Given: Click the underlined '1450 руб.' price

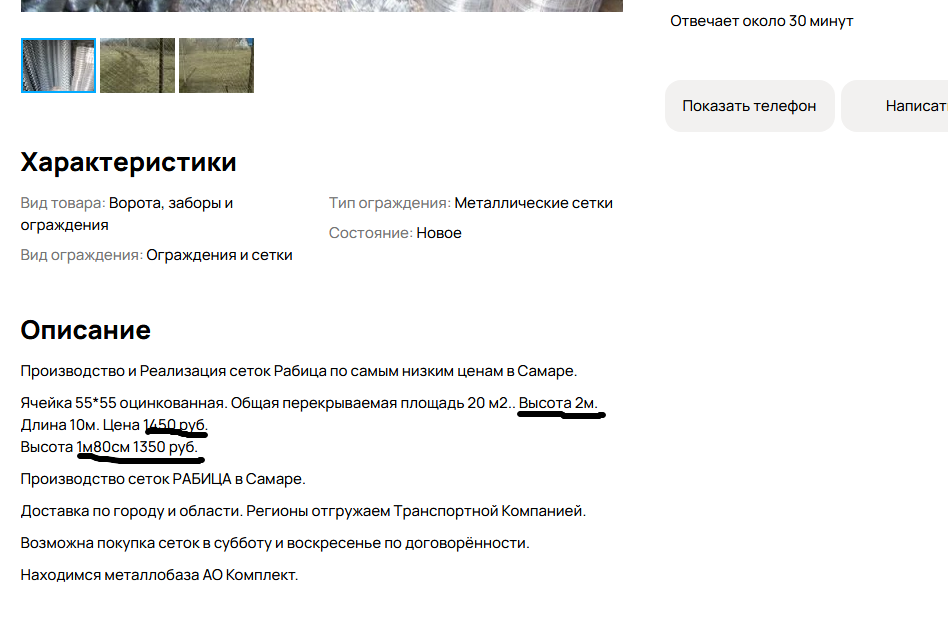Looking at the screenshot, I should (176, 425).
